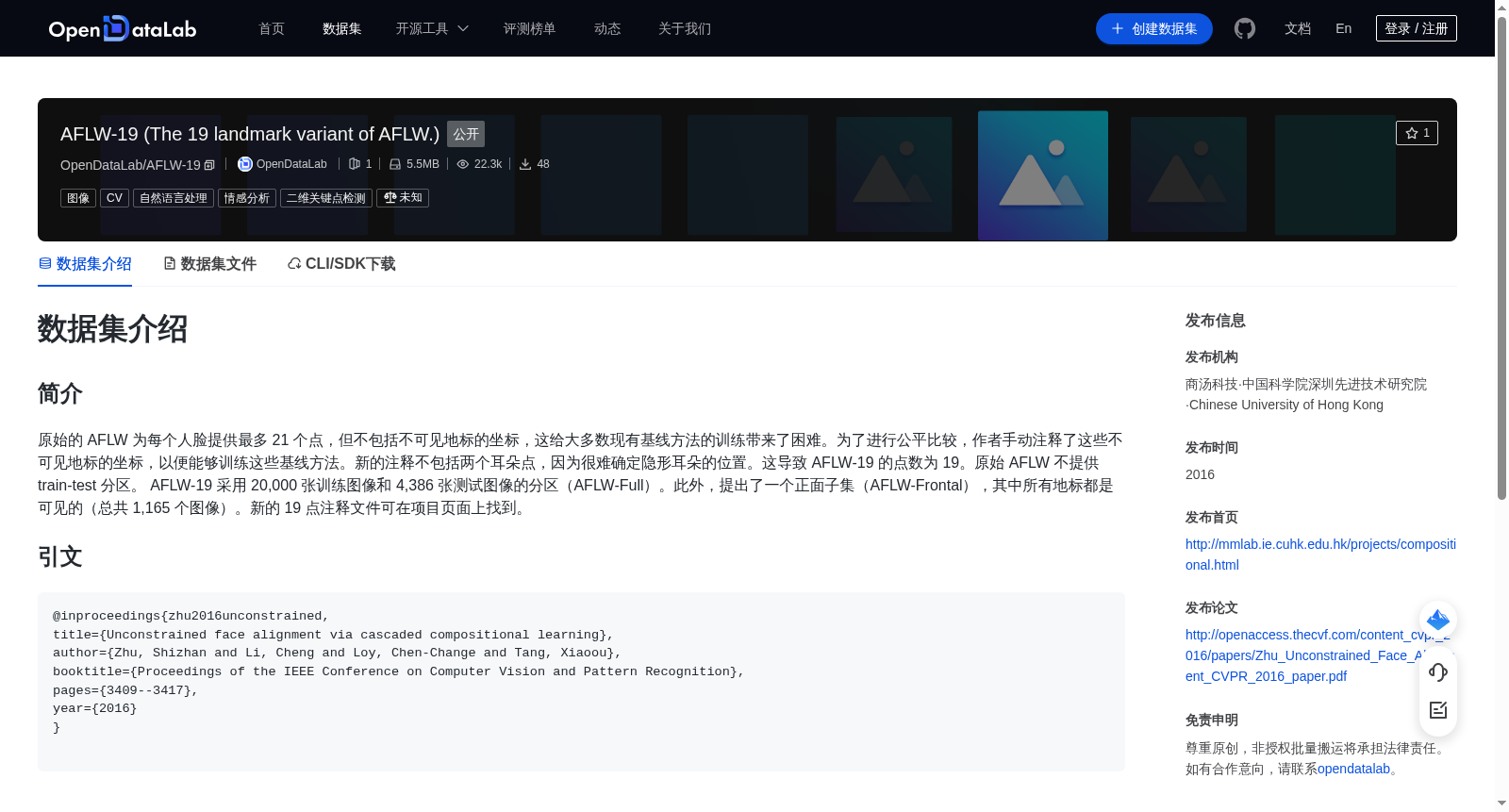Expand the 开源工具 dropdown menu

tap(432, 28)
